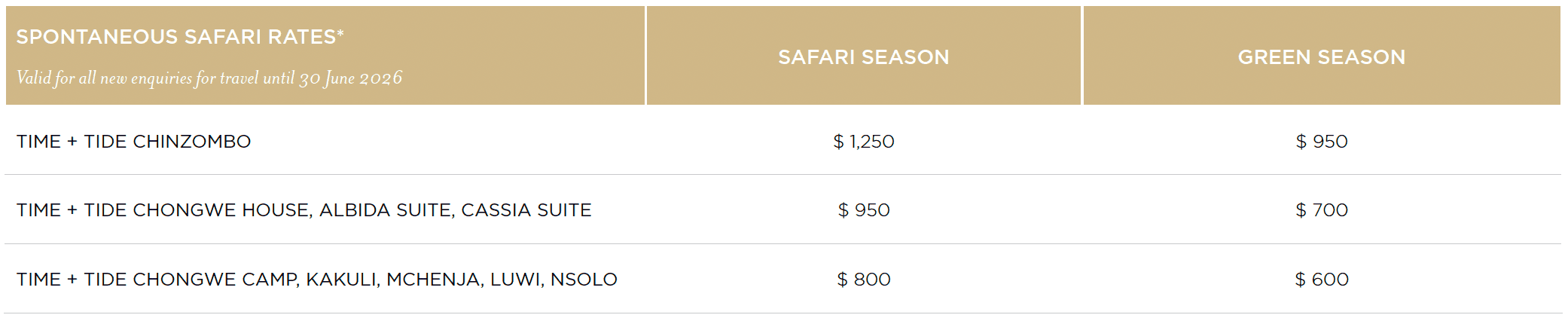Select the $800 Safari Season rate
Screen dimensions: 1568x318
tap(863, 280)
